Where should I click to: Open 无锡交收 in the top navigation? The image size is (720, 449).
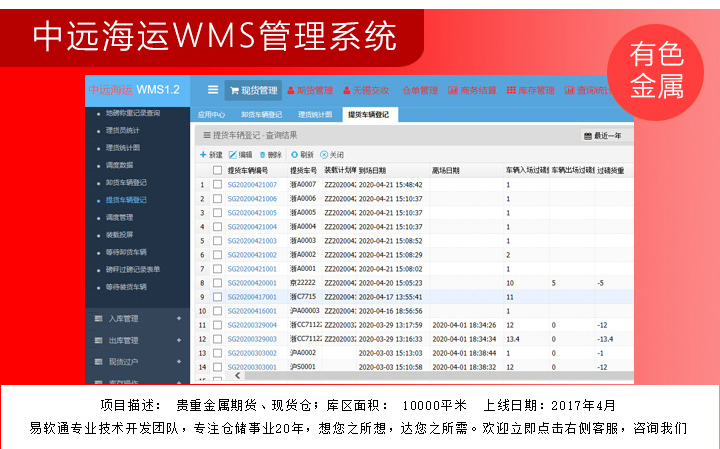point(366,90)
